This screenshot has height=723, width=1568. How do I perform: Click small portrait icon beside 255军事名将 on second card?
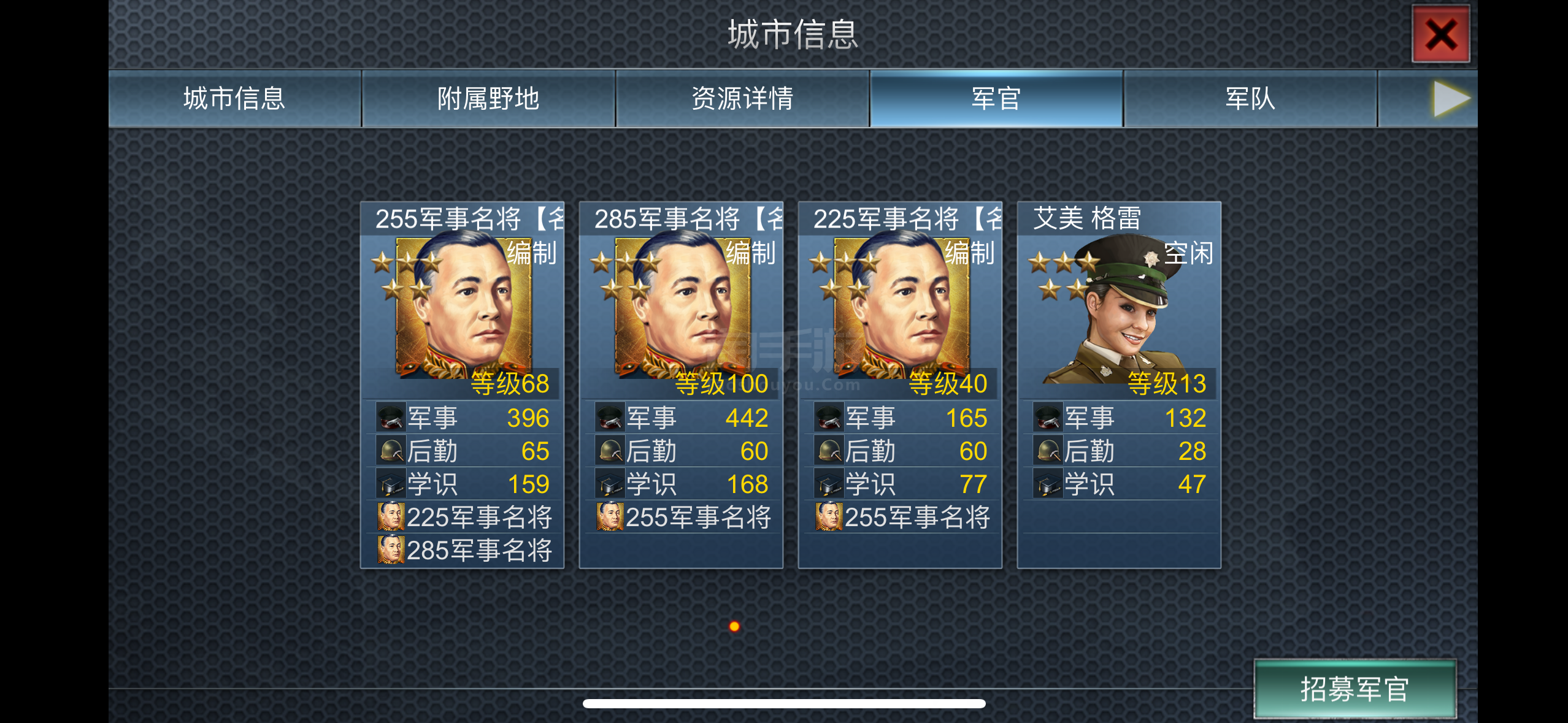[610, 516]
